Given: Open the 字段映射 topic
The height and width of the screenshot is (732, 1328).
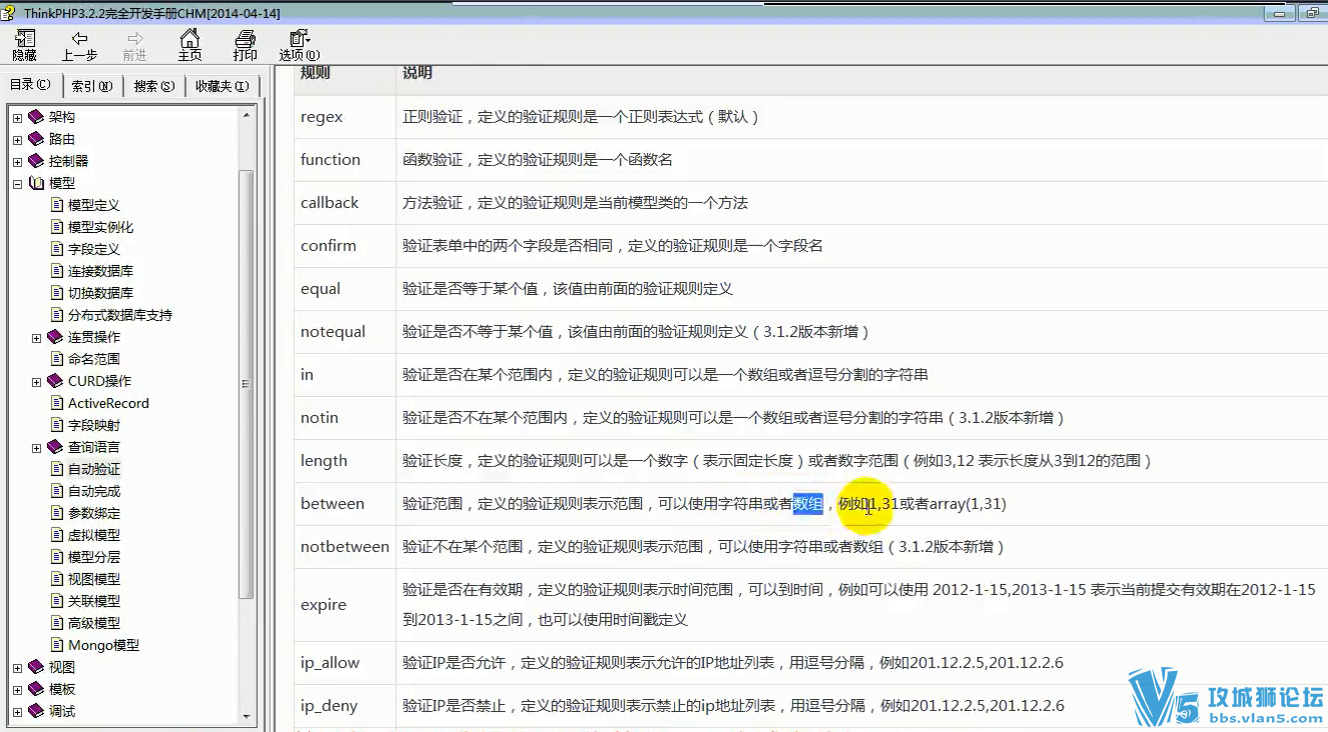Looking at the screenshot, I should 94,425.
